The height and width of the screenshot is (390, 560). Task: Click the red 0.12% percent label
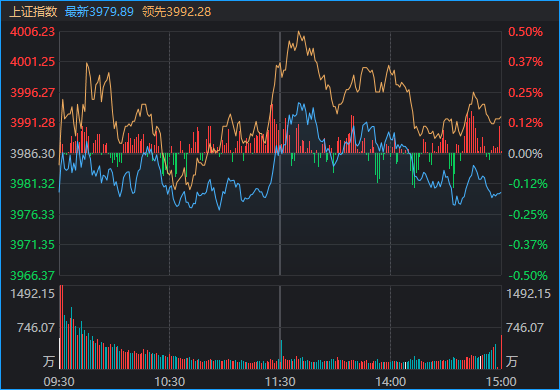(x=525, y=123)
